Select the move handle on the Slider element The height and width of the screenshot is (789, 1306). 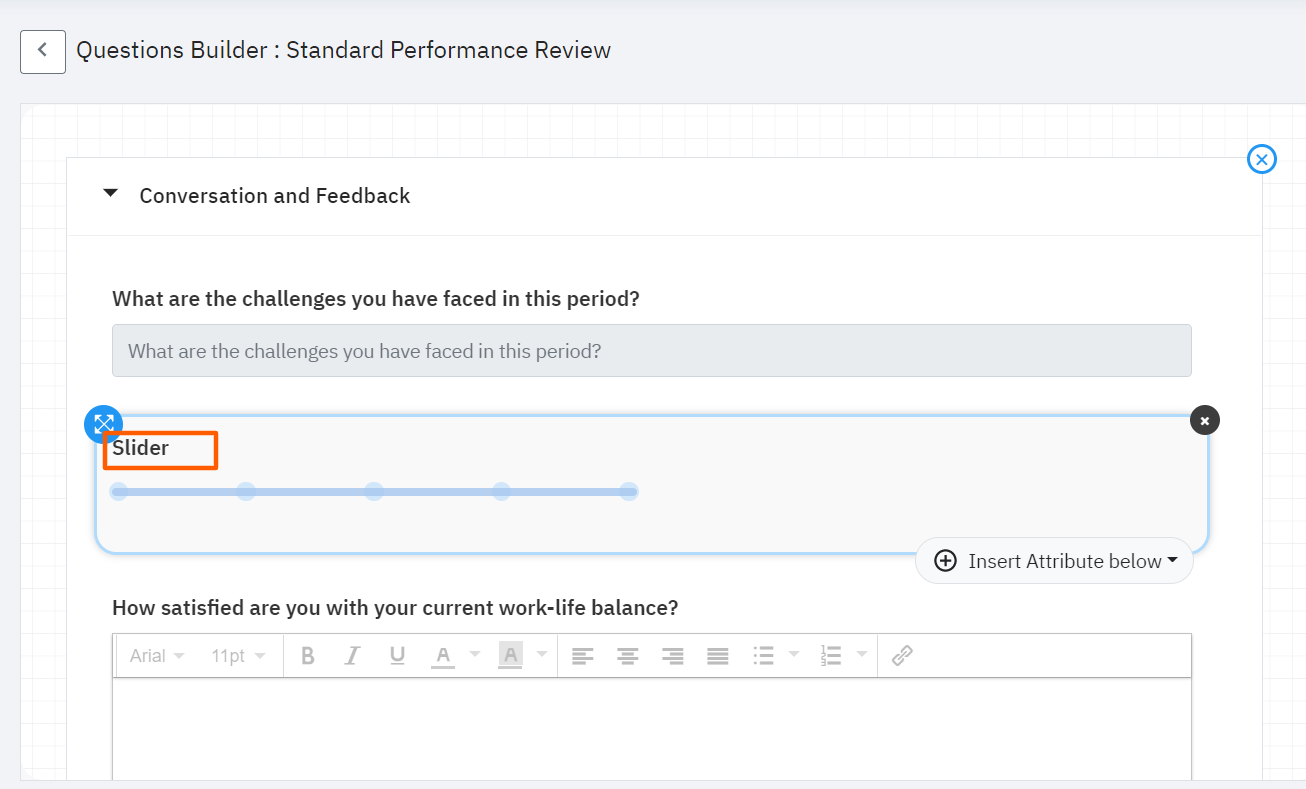point(103,423)
